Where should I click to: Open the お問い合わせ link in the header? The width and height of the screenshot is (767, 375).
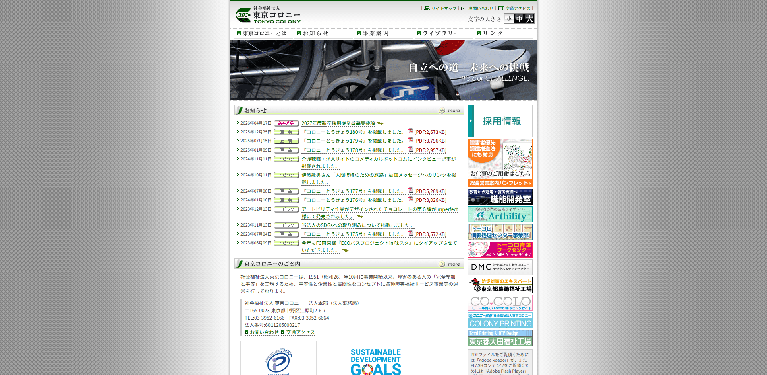click(481, 8)
